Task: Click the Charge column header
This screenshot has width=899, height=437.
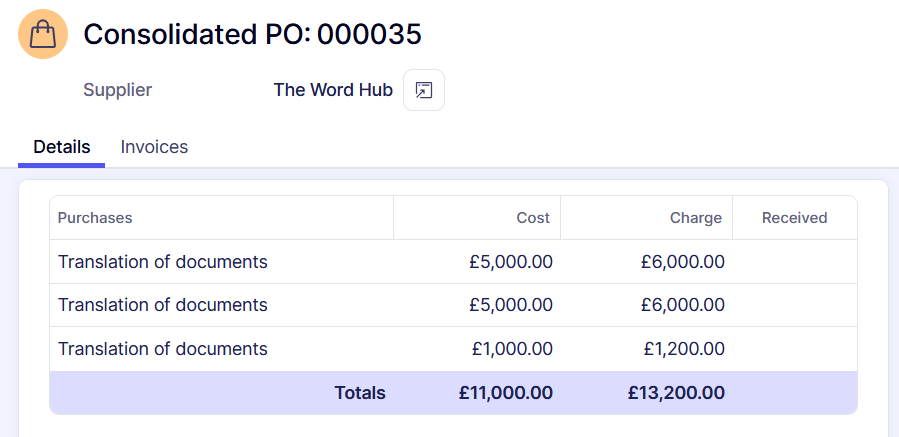Action: tap(696, 218)
